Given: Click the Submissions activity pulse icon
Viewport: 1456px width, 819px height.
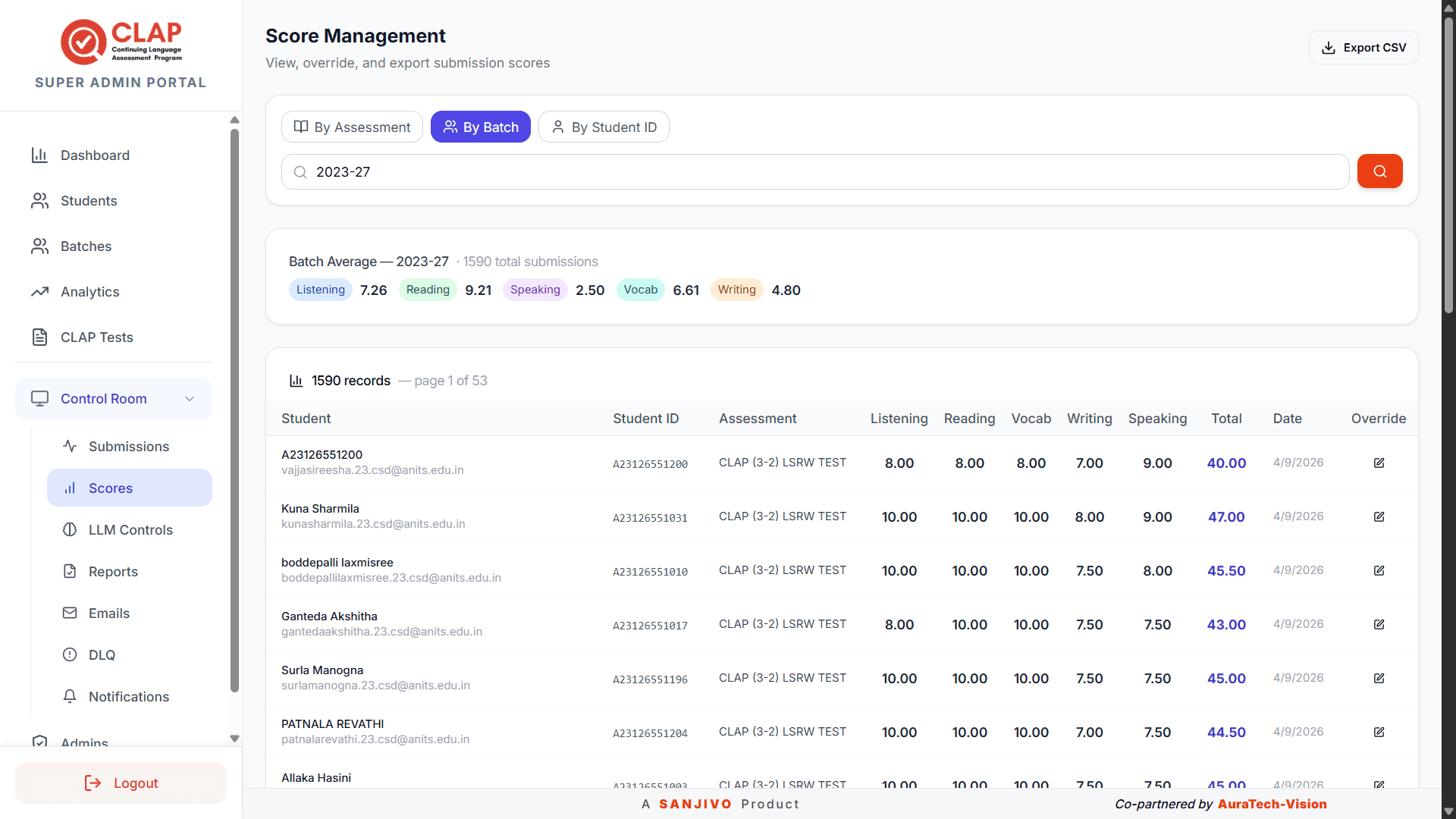Looking at the screenshot, I should [70, 447].
